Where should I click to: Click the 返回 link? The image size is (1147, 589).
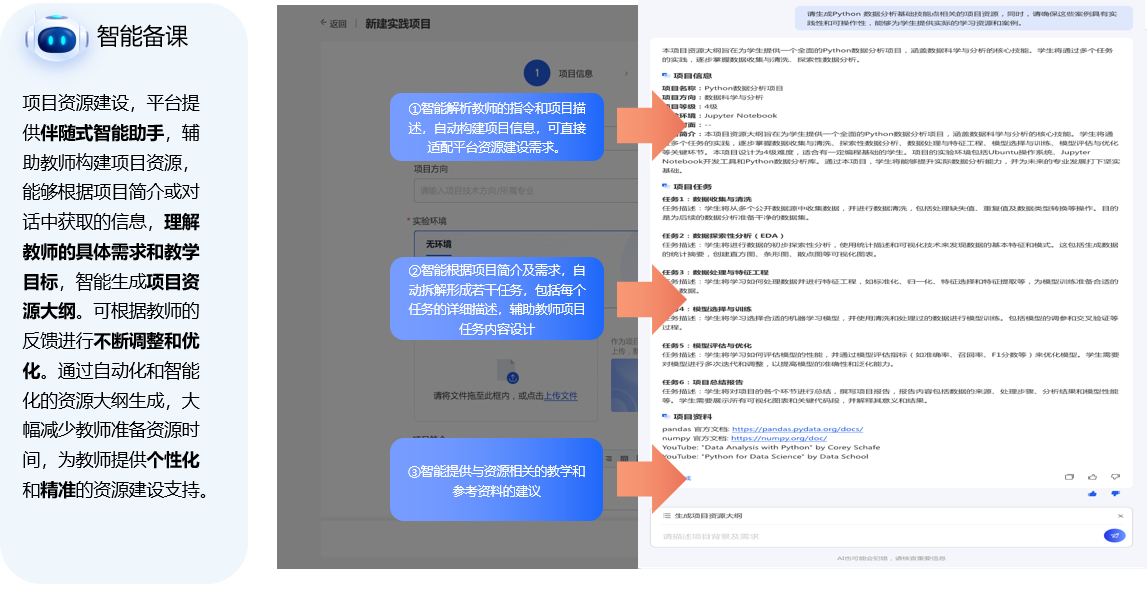pos(338,23)
